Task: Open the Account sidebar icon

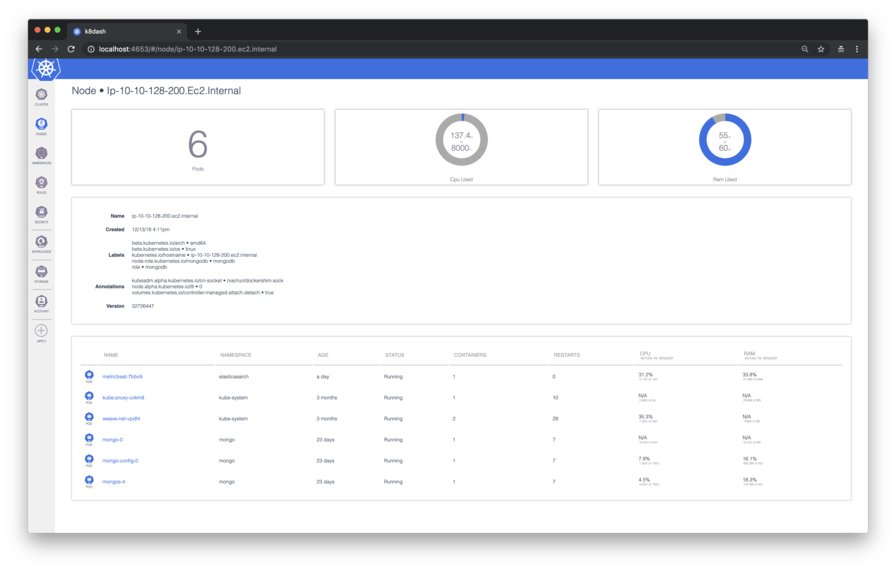Action: (41, 302)
